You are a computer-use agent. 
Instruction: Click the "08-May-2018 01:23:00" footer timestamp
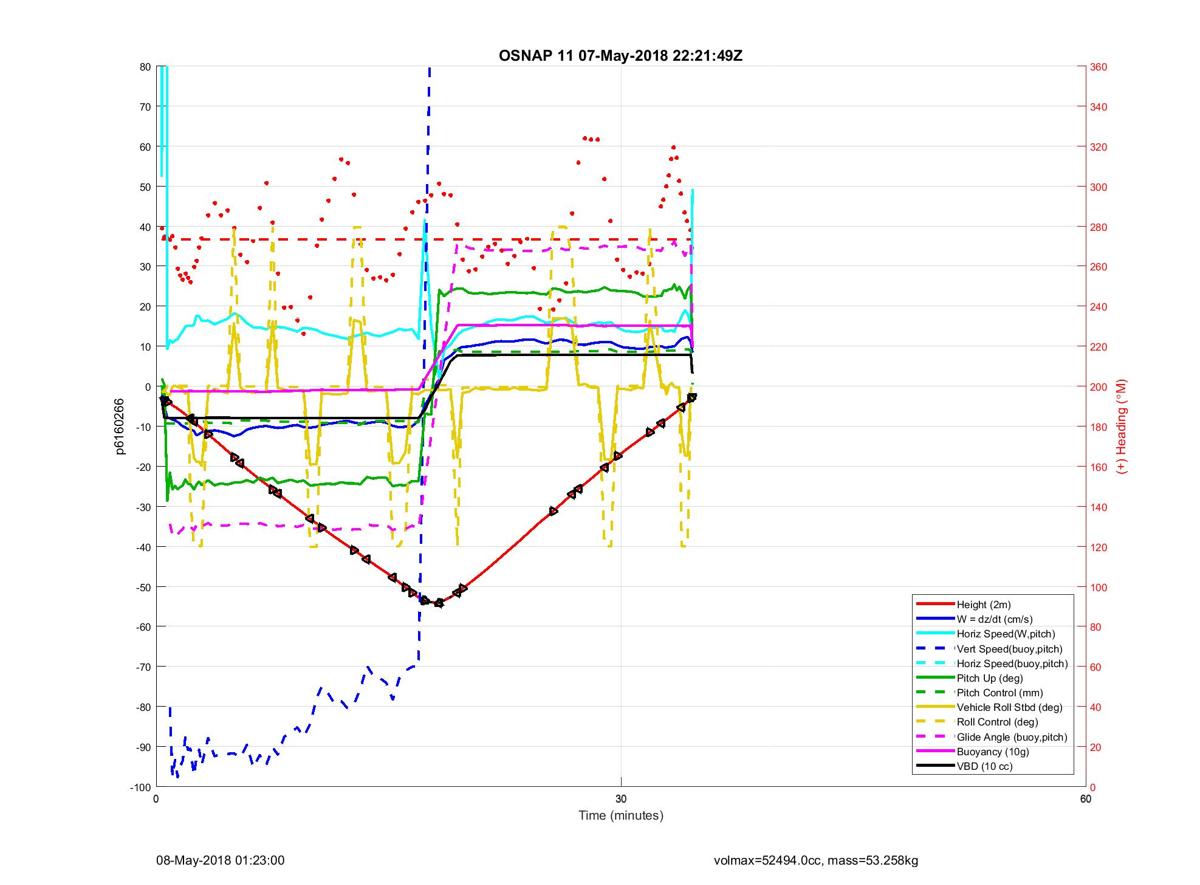coord(220,860)
